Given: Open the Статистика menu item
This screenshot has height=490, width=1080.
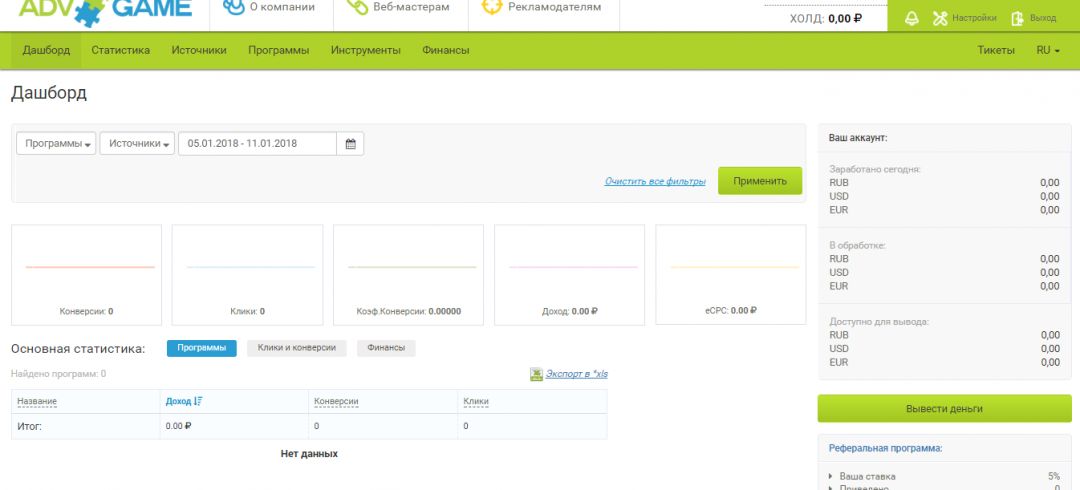Looking at the screenshot, I should (x=121, y=50).
